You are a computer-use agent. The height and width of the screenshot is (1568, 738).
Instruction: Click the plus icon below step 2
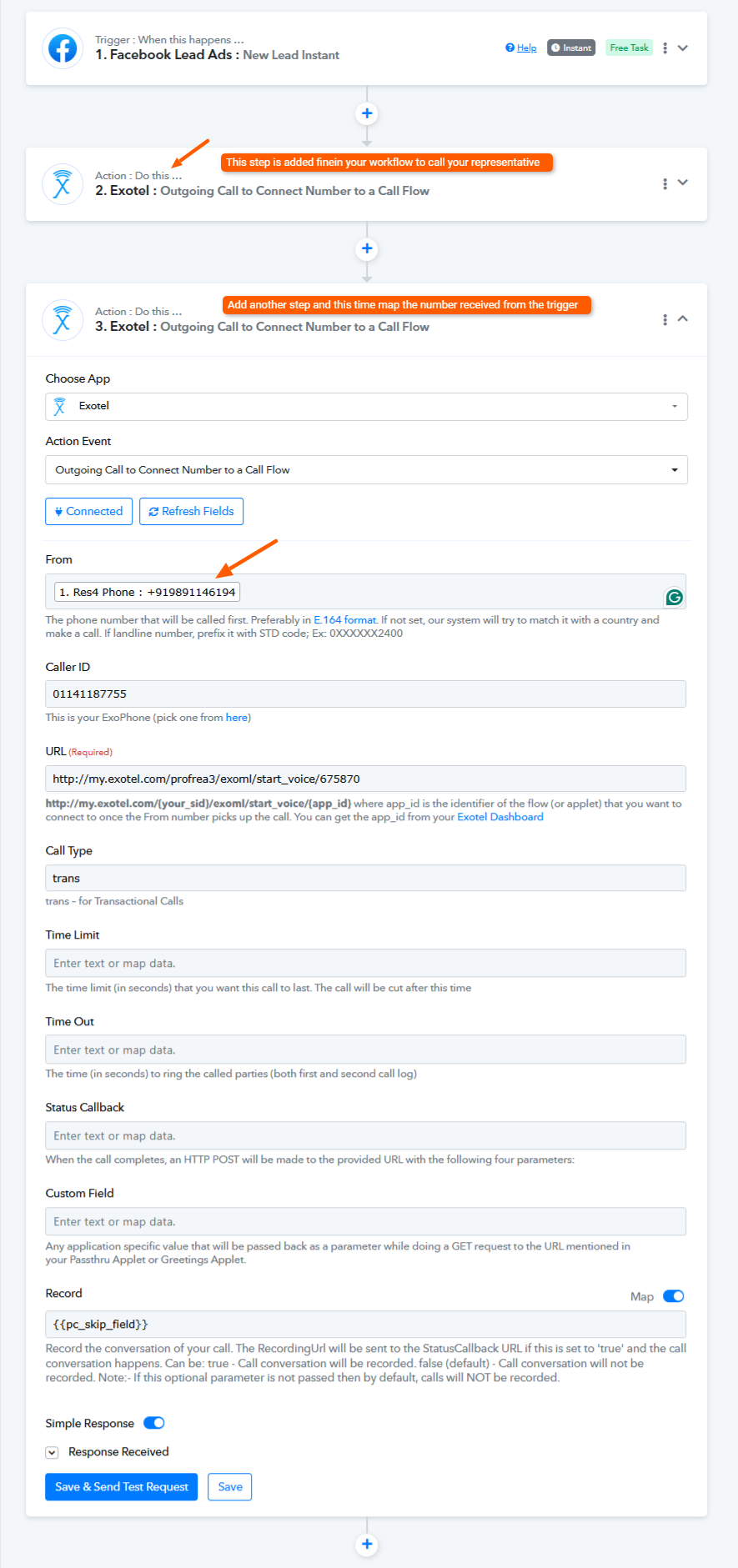tap(367, 249)
